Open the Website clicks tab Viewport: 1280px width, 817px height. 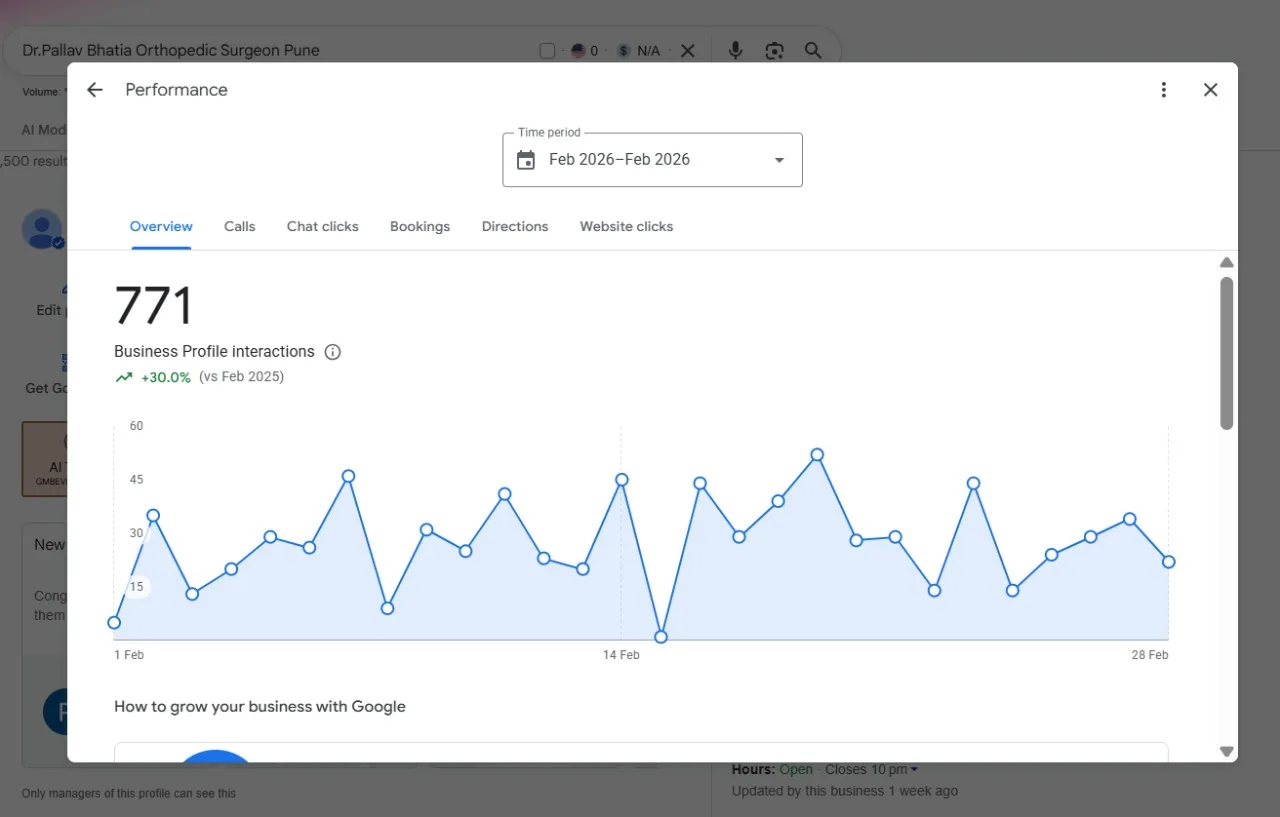(x=626, y=226)
